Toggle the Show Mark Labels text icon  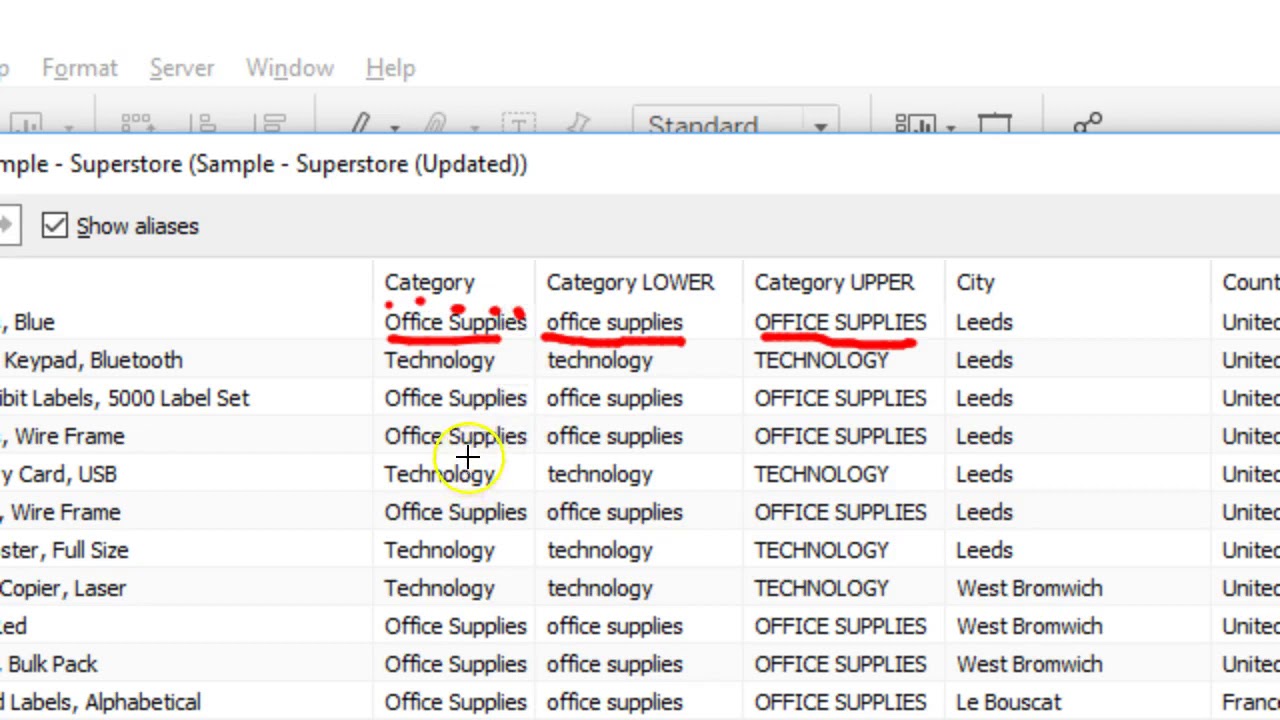click(518, 125)
